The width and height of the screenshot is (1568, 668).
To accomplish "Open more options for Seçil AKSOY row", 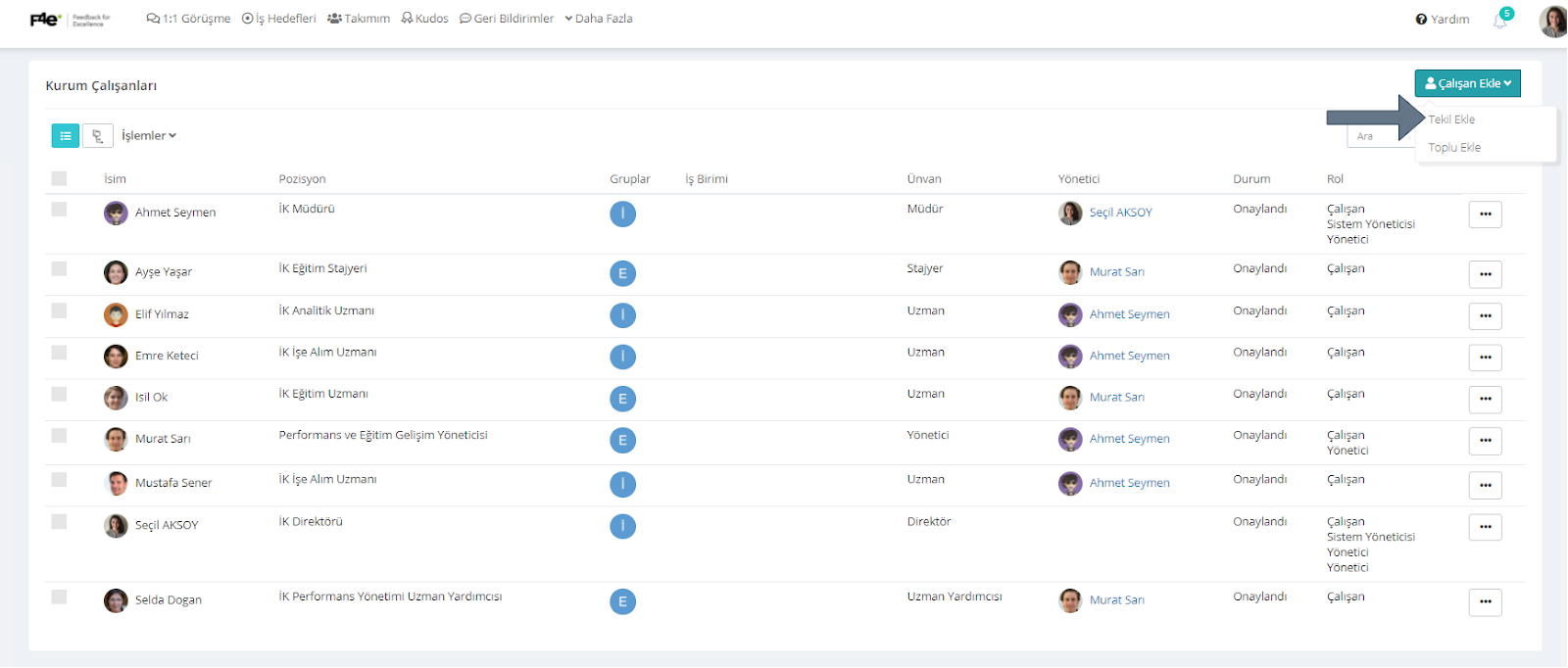I will 1486,527.
